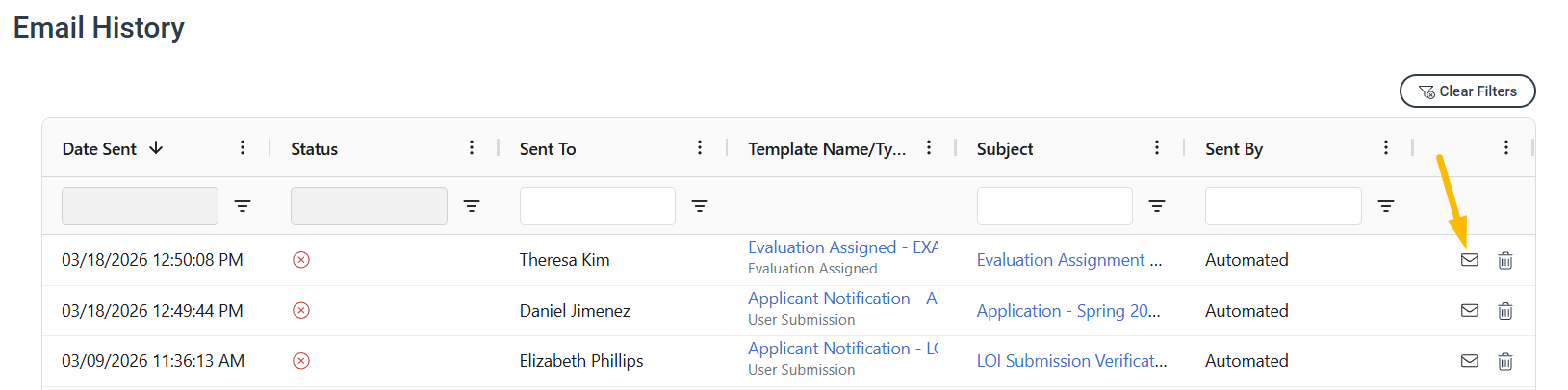Click the Sent By filter input
The height and width of the screenshot is (390, 1568).
click(1283, 206)
